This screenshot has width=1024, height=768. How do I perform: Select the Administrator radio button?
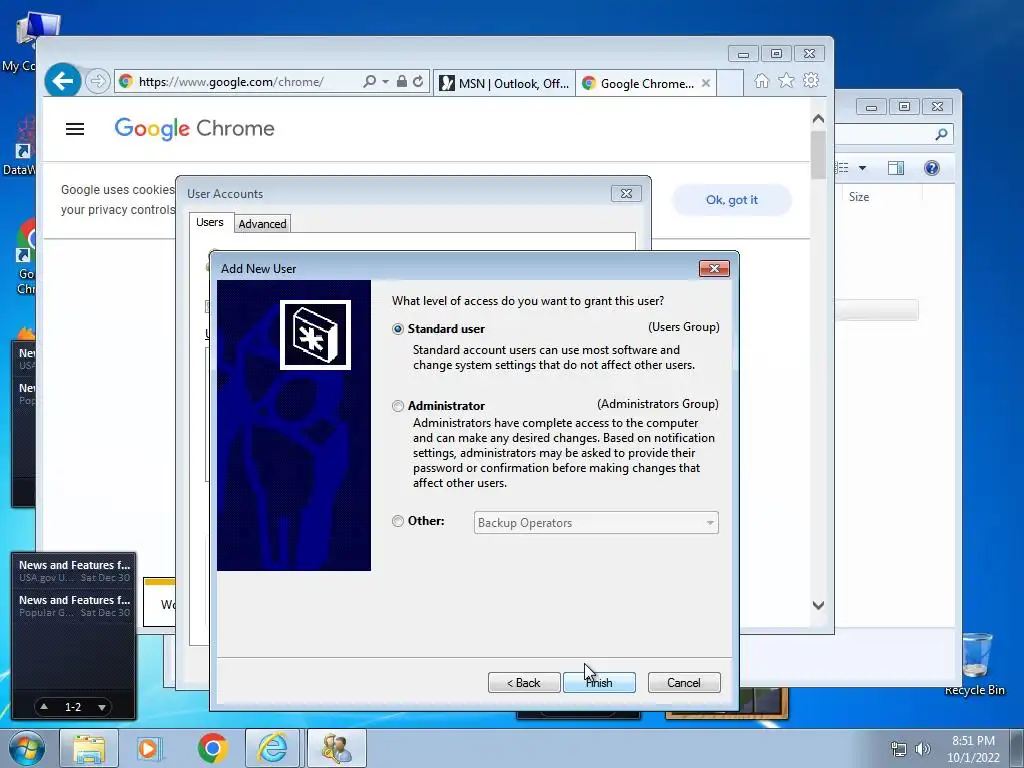398,406
